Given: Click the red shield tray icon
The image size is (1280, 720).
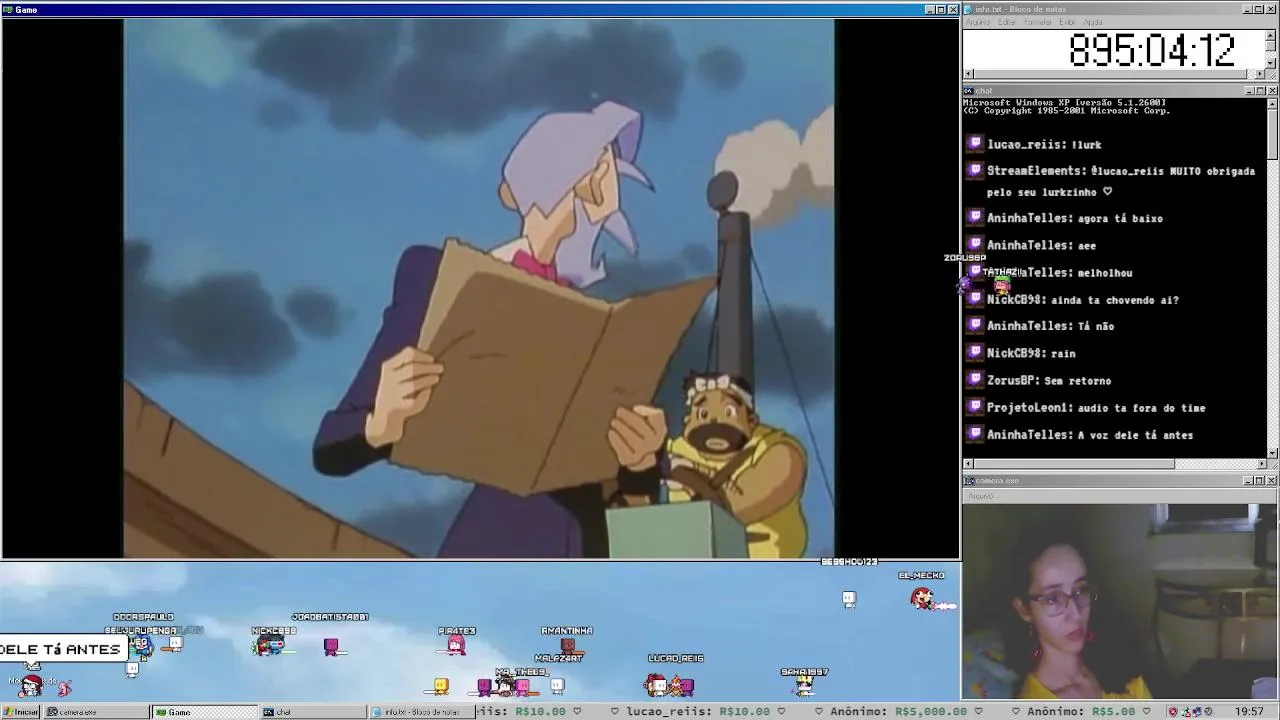Looking at the screenshot, I should pos(1174,712).
